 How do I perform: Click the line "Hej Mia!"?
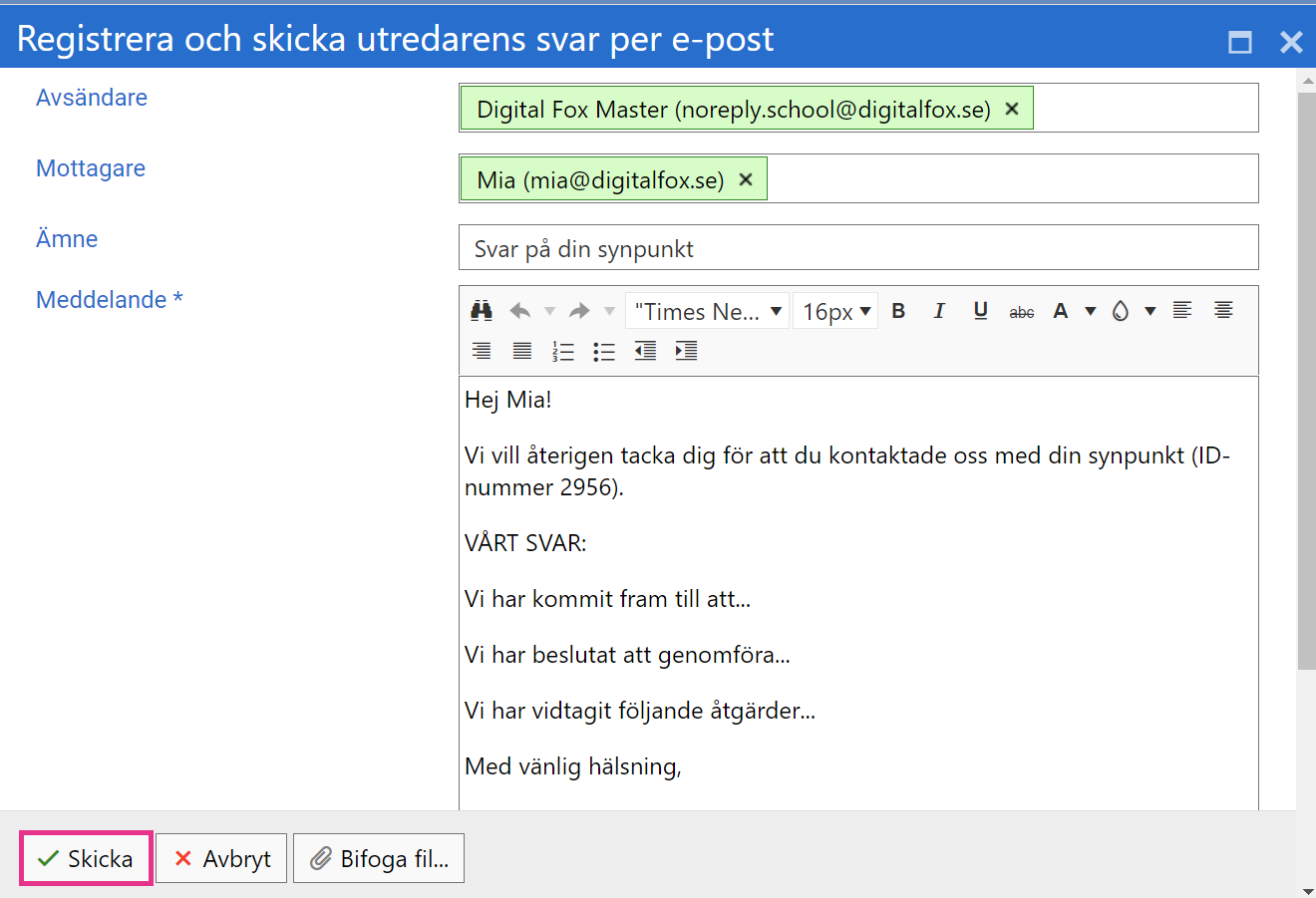point(508,400)
